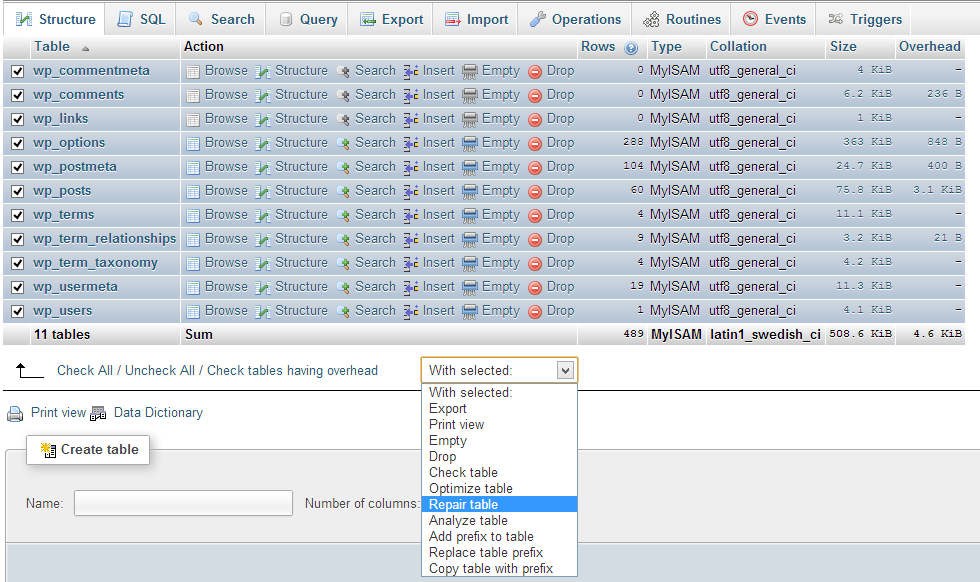The width and height of the screenshot is (980, 582).
Task: Click the Structure icon for wp_links row
Action: coord(263,119)
